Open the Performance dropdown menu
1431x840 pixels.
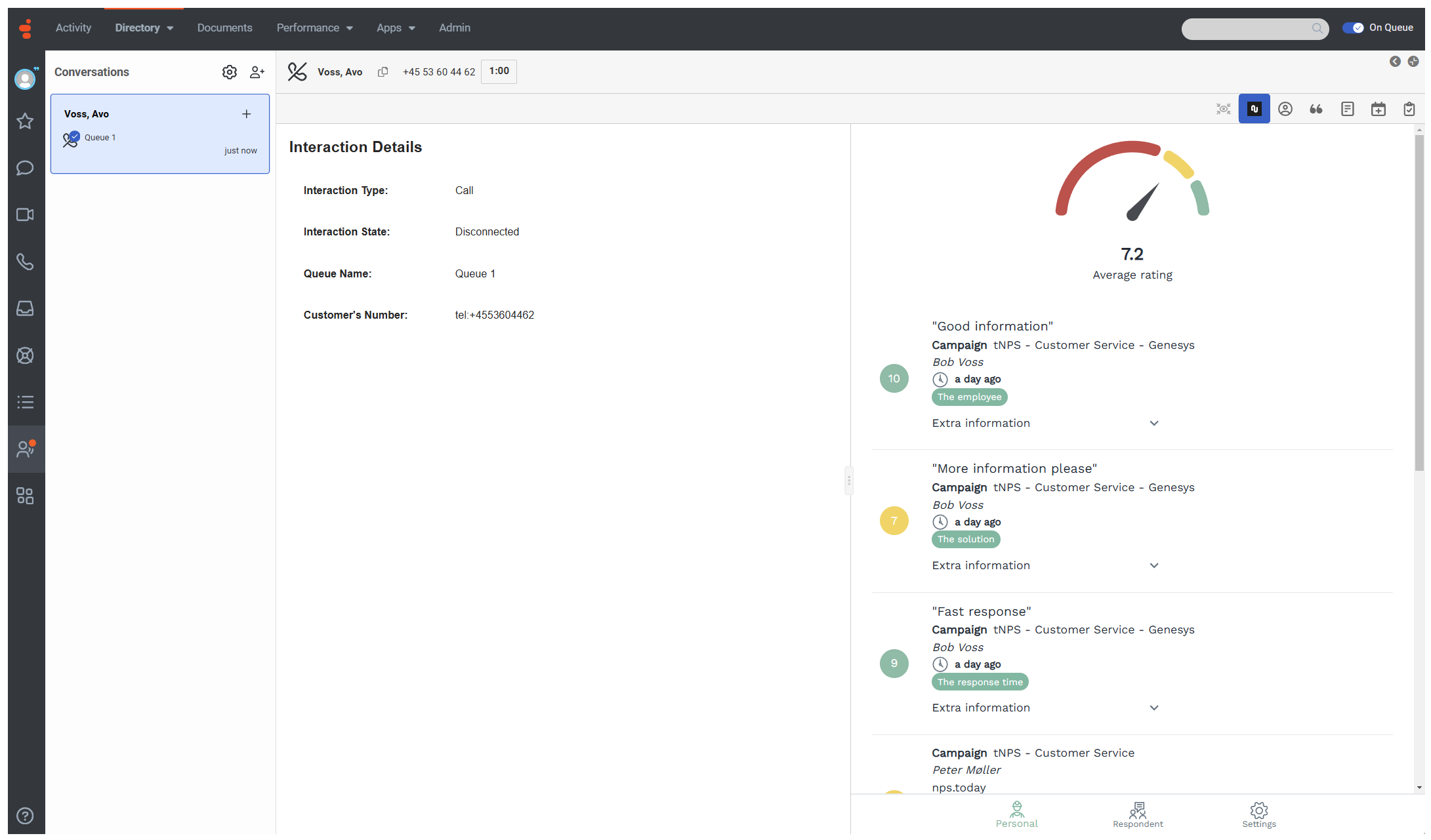pyautogui.click(x=315, y=28)
